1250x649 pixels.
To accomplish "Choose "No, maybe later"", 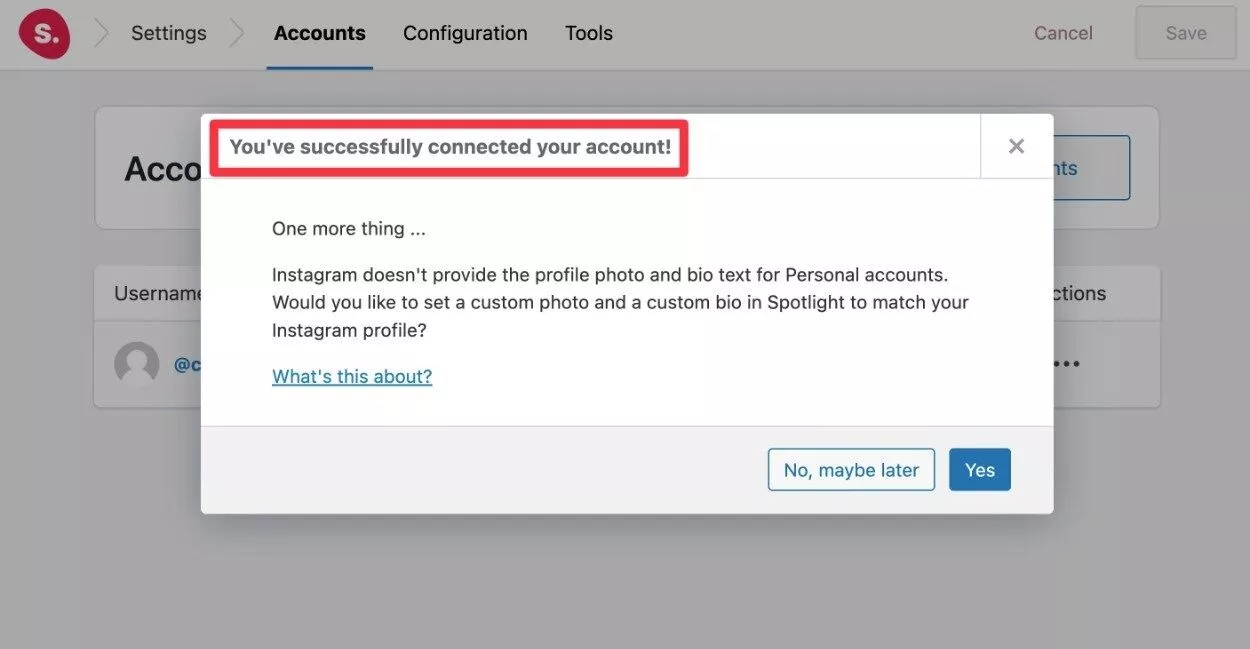I will click(851, 470).
